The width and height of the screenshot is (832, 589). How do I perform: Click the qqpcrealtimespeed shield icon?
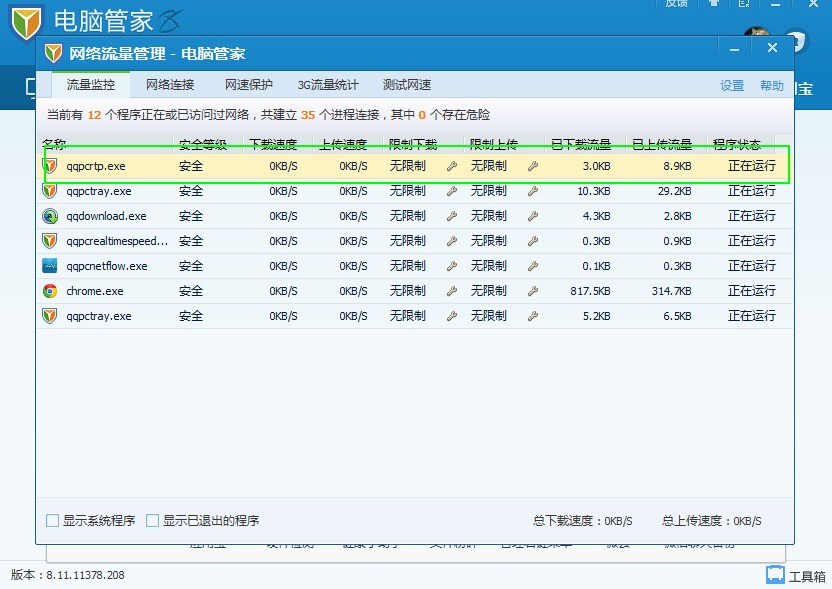[x=50, y=241]
